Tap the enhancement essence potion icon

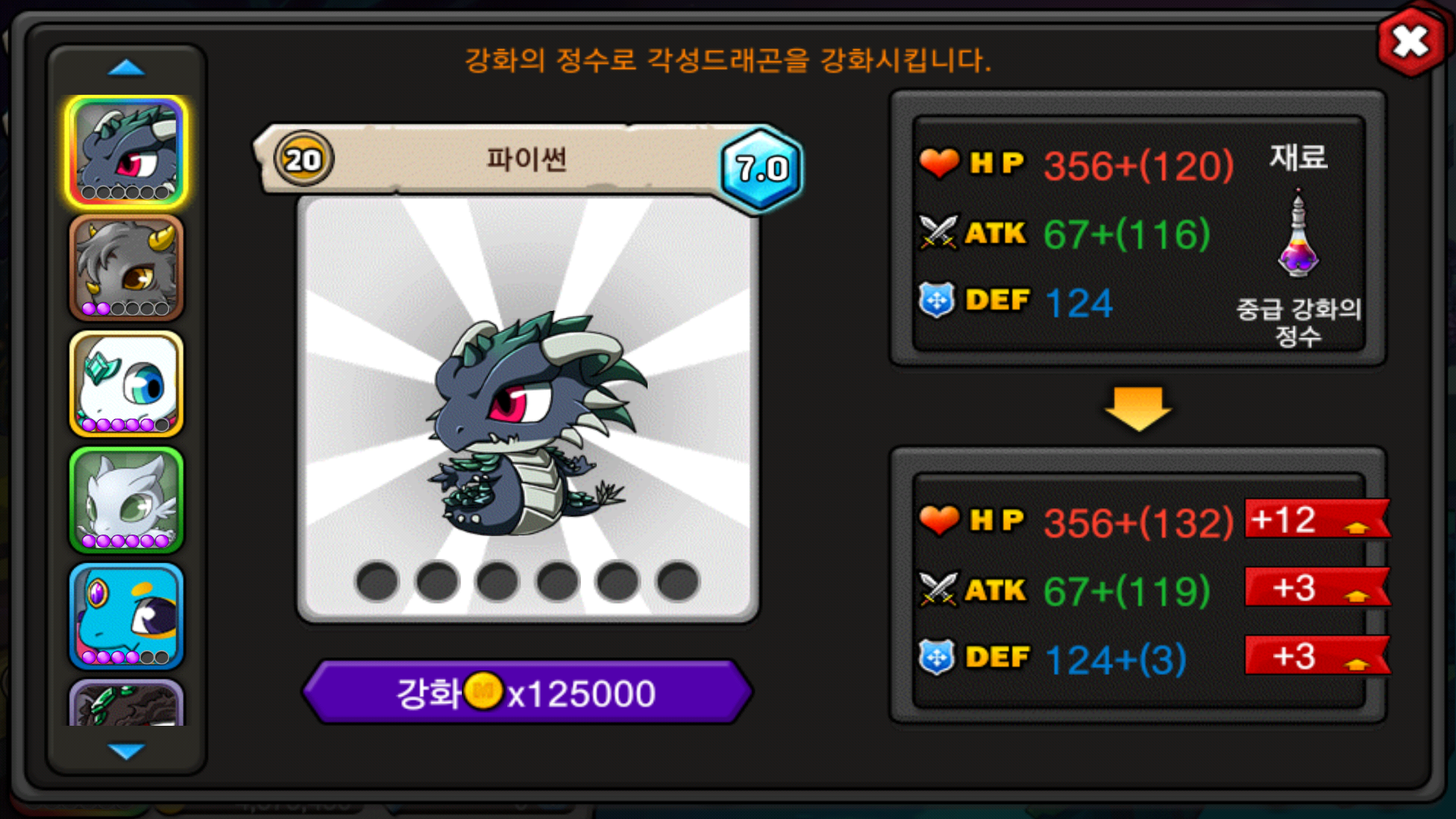[x=1298, y=235]
